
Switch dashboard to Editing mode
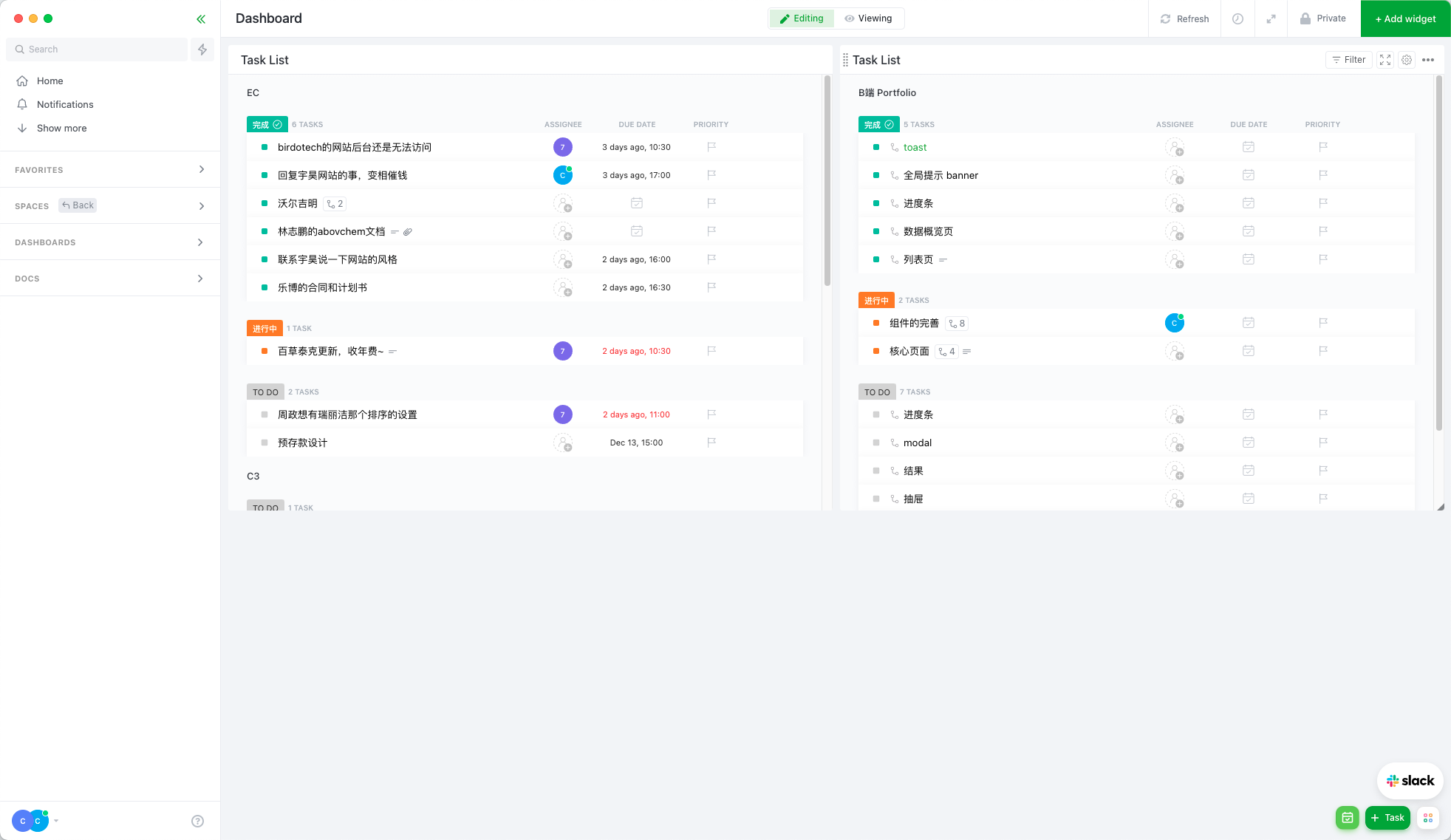802,18
